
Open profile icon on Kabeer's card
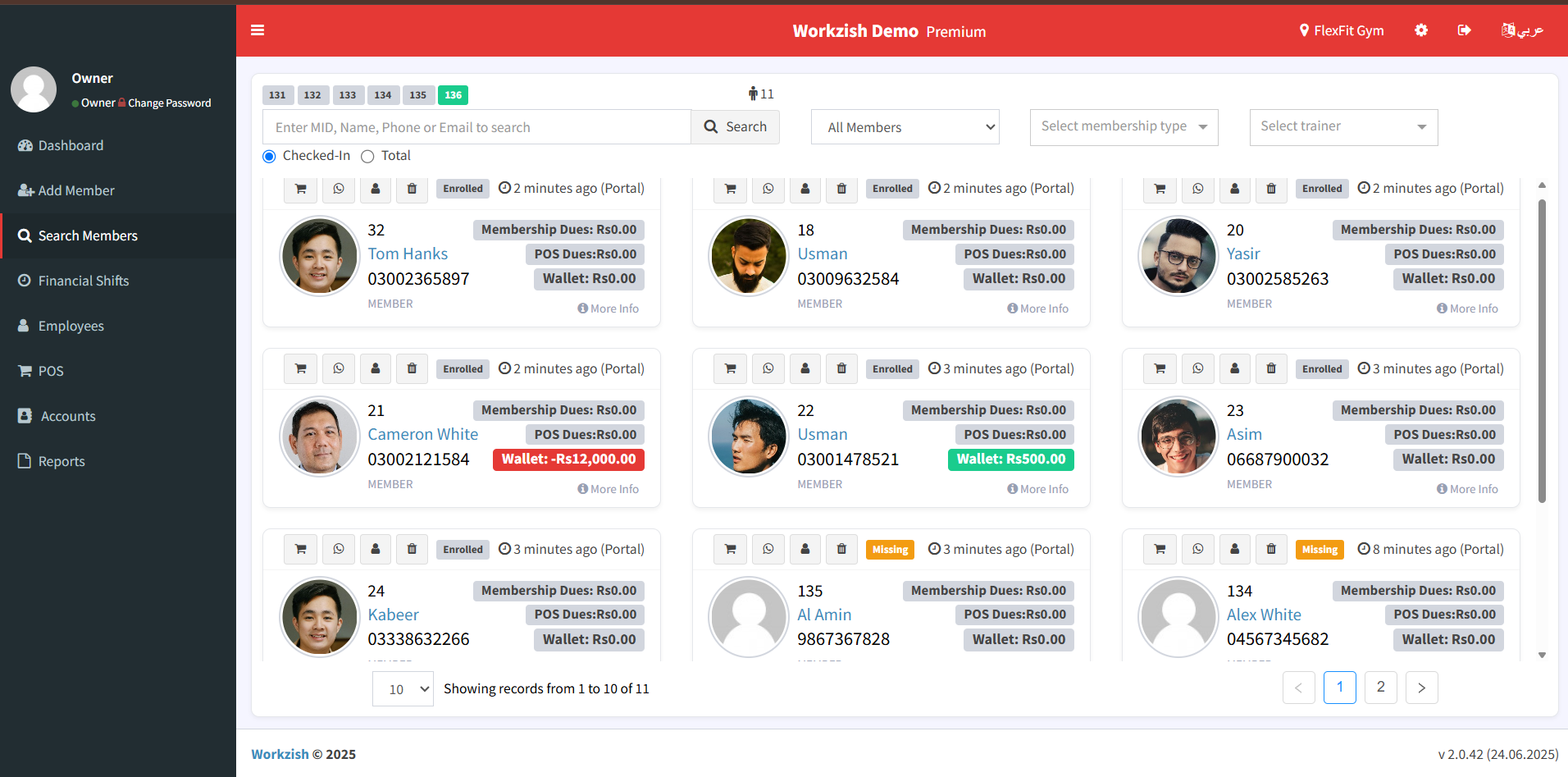376,550
